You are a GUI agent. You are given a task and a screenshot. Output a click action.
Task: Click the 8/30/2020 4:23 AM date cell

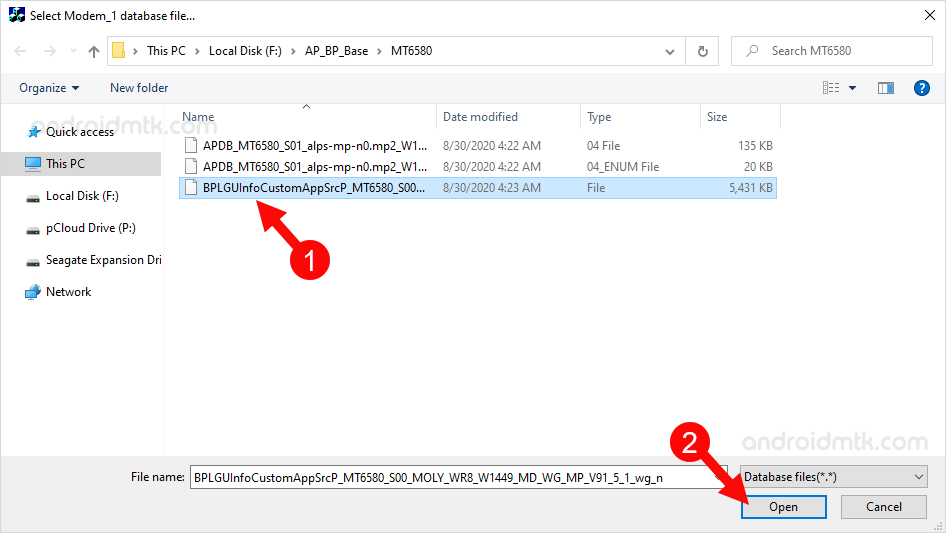pyautogui.click(x=492, y=188)
